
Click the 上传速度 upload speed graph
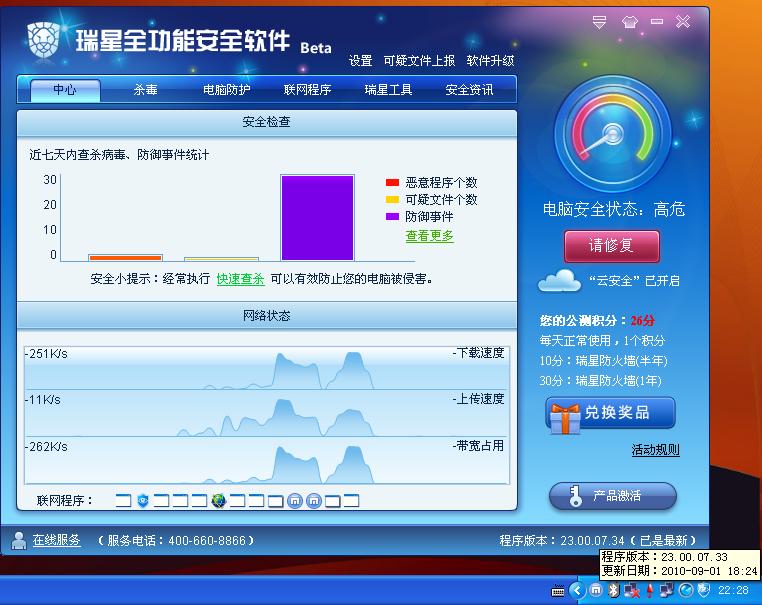point(267,414)
